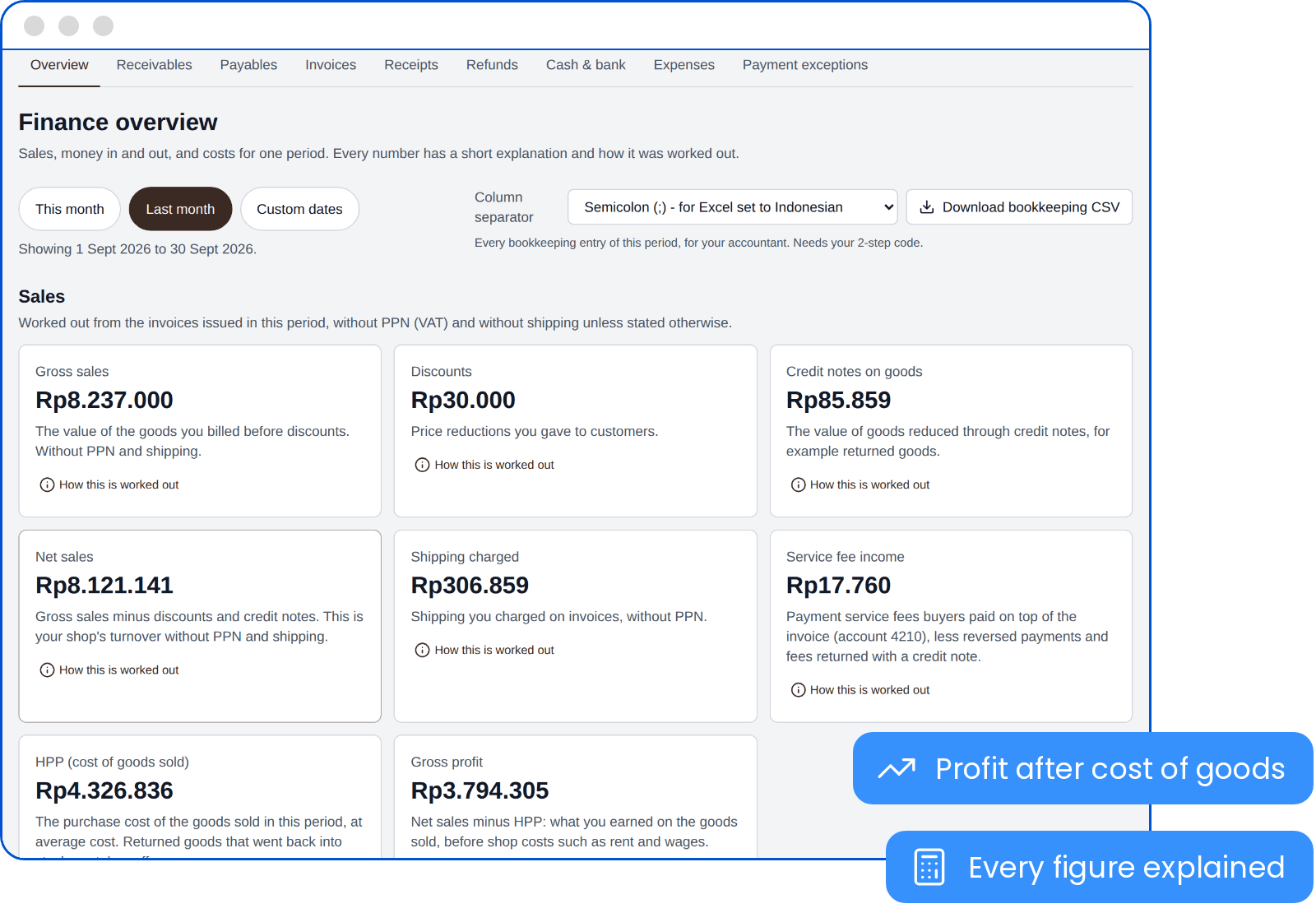Select the This month period

pos(70,209)
